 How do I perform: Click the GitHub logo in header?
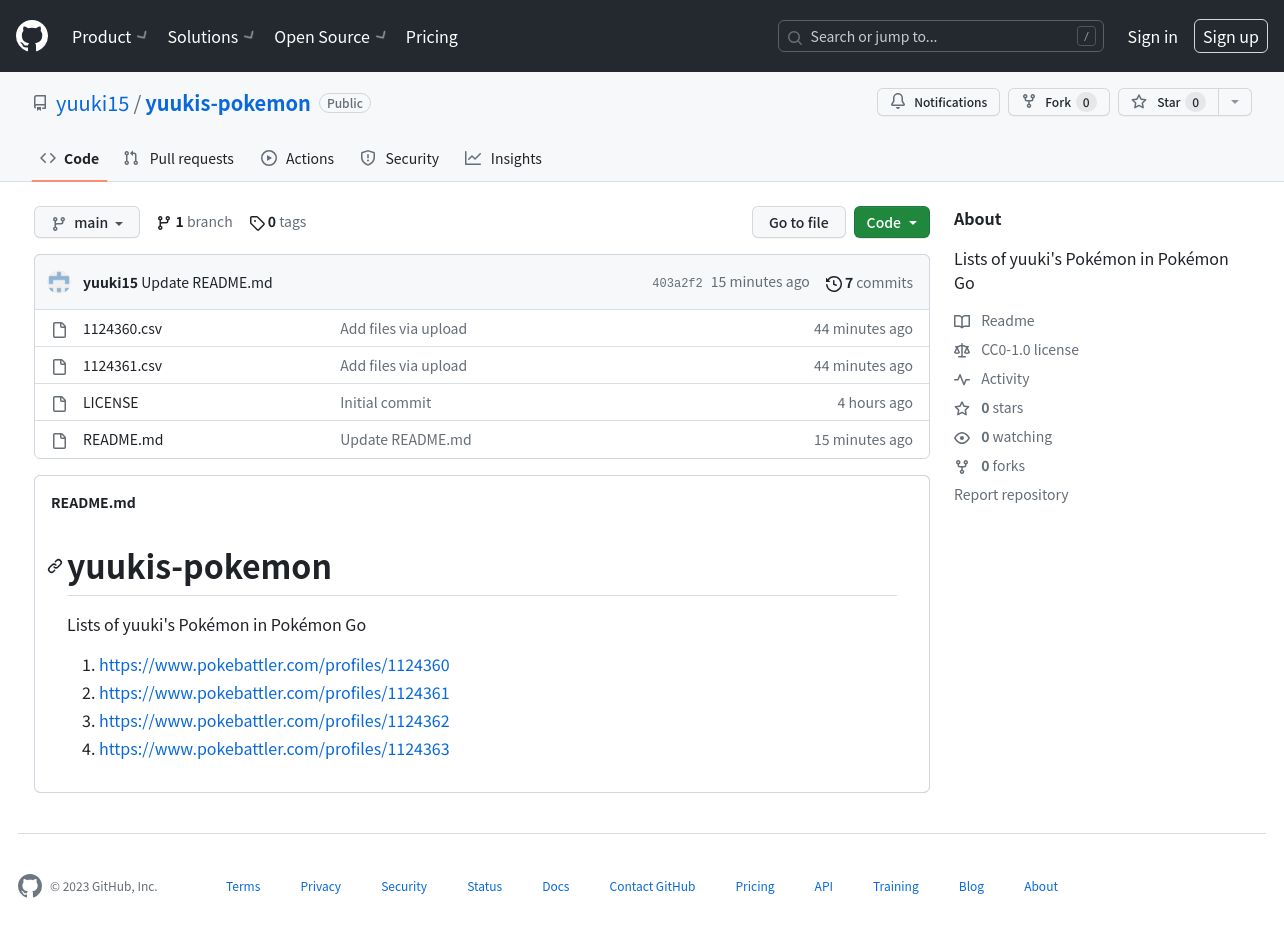[x=32, y=36]
